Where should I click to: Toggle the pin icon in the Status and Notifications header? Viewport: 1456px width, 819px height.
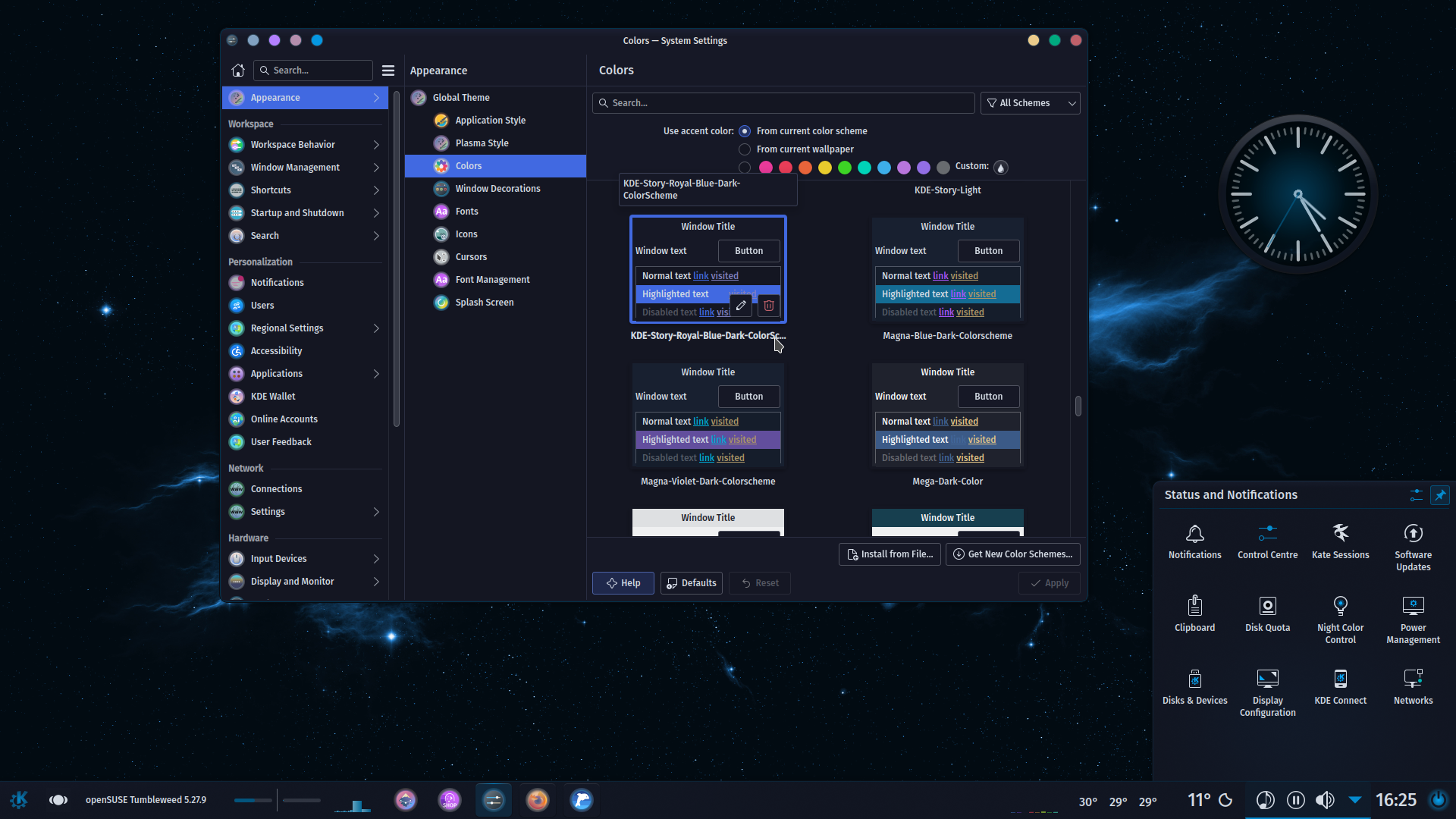click(1439, 495)
